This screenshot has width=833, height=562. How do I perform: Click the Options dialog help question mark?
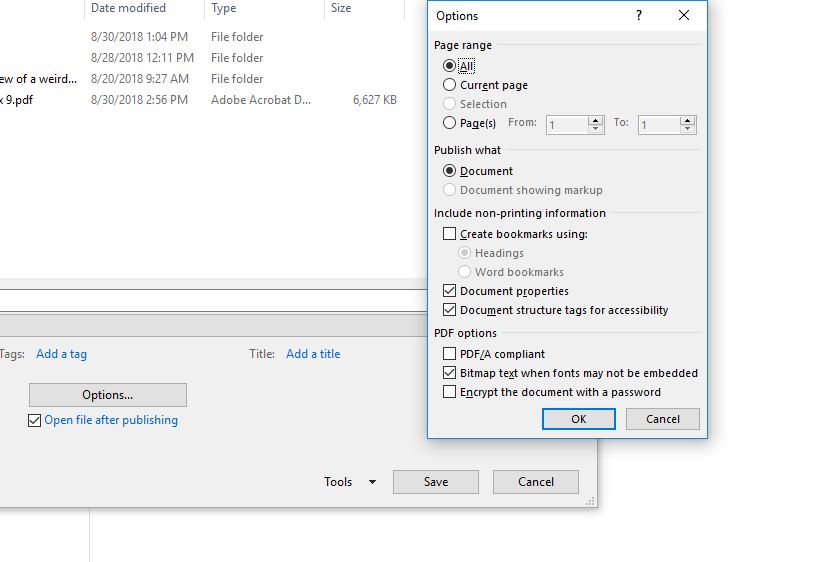[639, 15]
